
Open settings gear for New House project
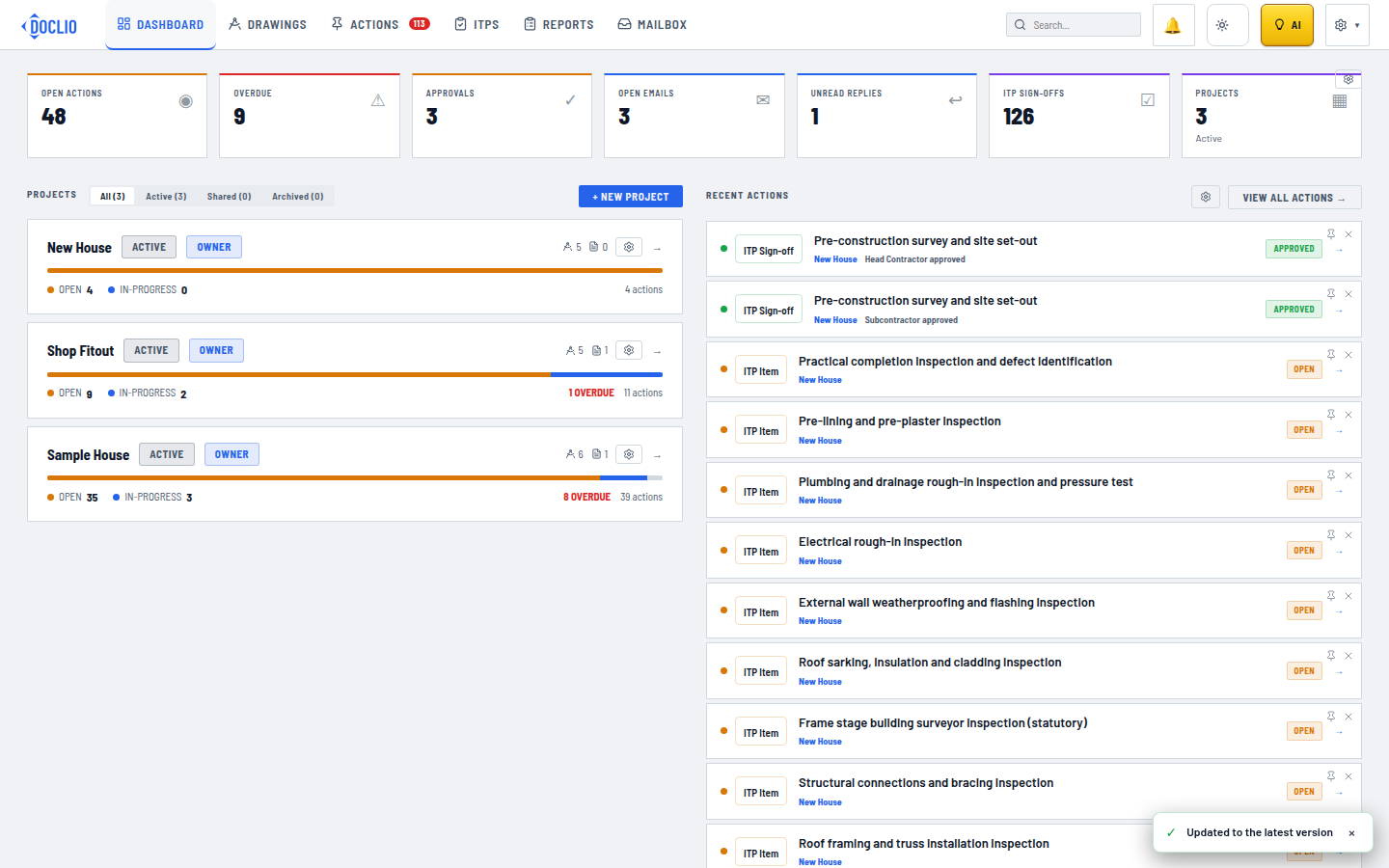click(629, 247)
